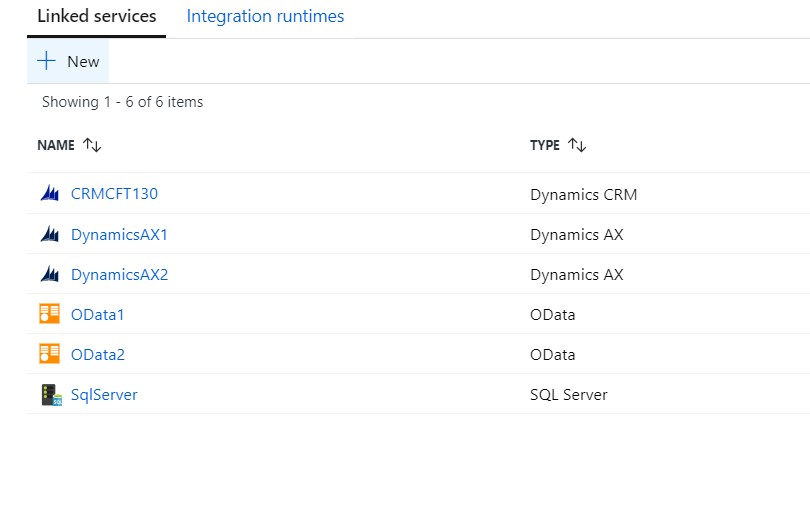Click Dynamics AX type in DynamicsAX2 row

click(x=577, y=274)
